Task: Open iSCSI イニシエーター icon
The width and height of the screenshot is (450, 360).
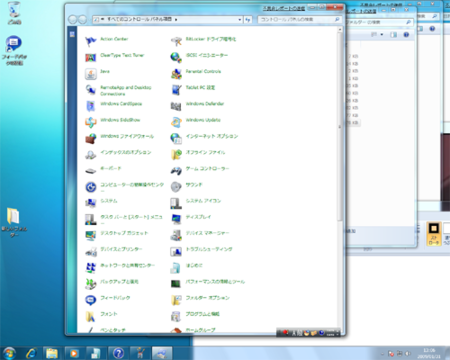Action: (176, 57)
